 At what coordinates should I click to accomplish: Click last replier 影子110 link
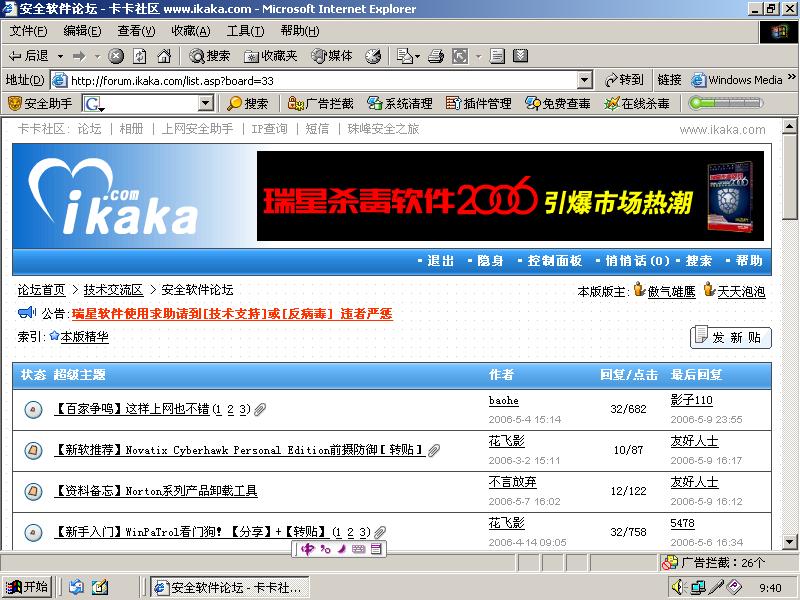(691, 400)
